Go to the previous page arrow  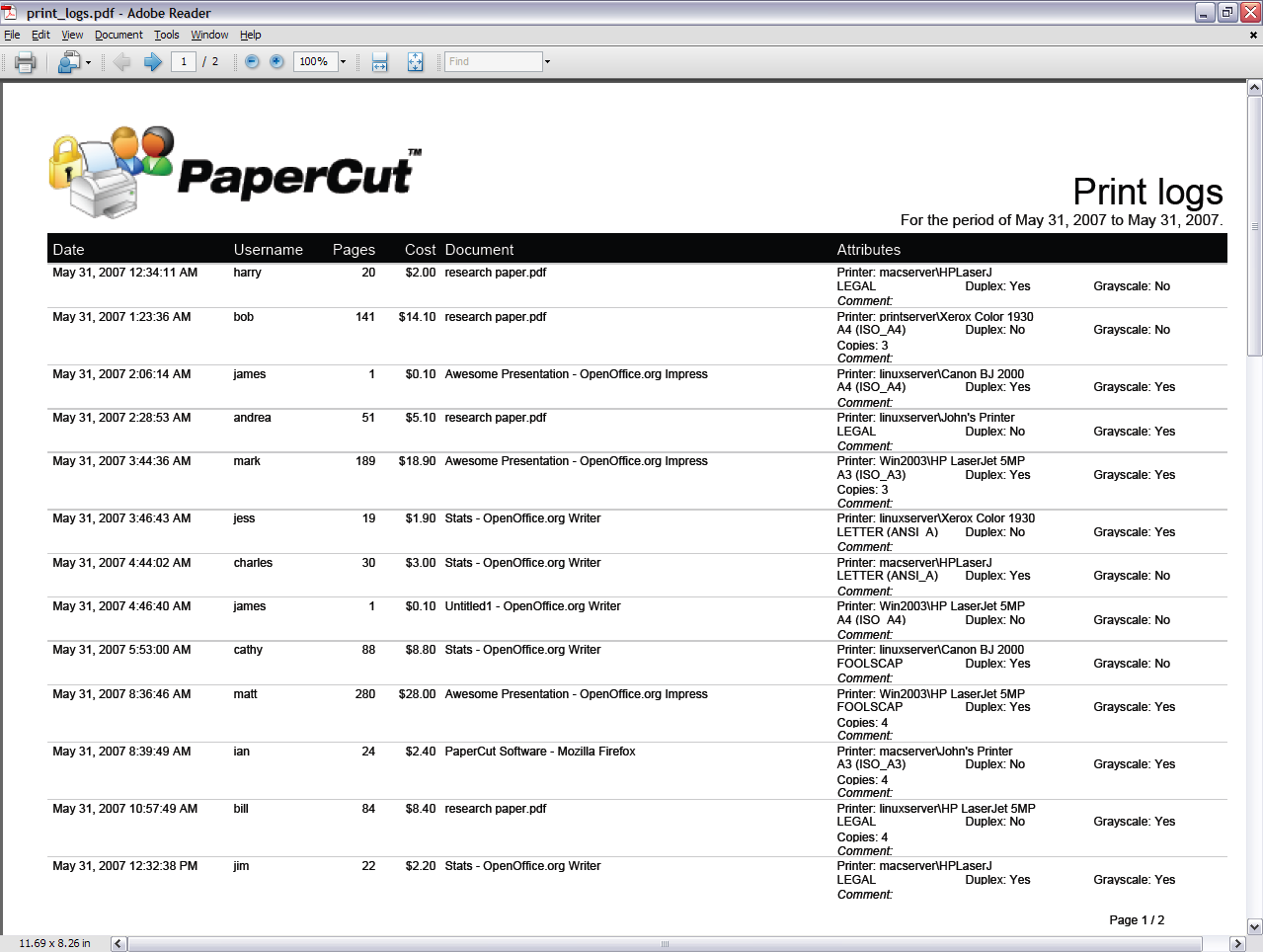tap(122, 62)
